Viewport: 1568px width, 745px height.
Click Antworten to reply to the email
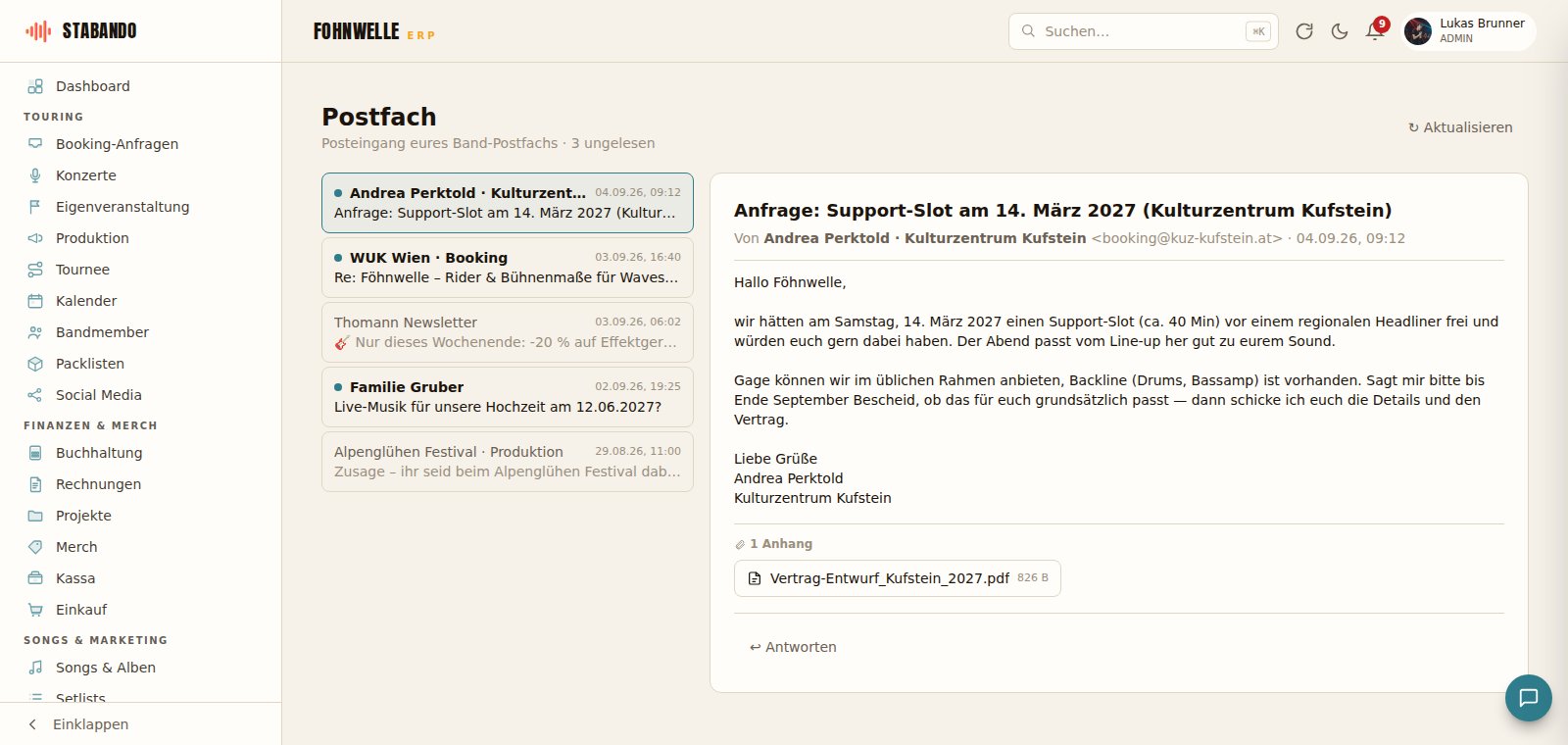[793, 647]
